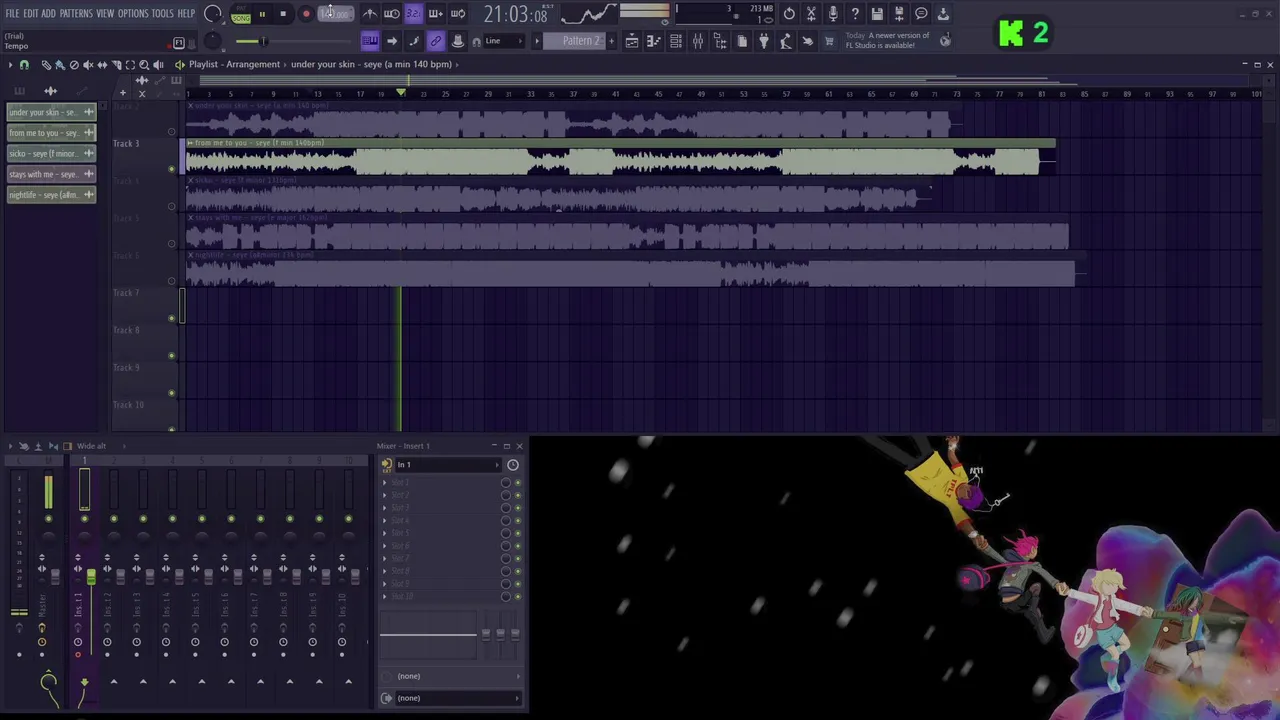This screenshot has width=1280, height=720.
Task: Click the one-click audio recording microphone
Action: coord(833,14)
